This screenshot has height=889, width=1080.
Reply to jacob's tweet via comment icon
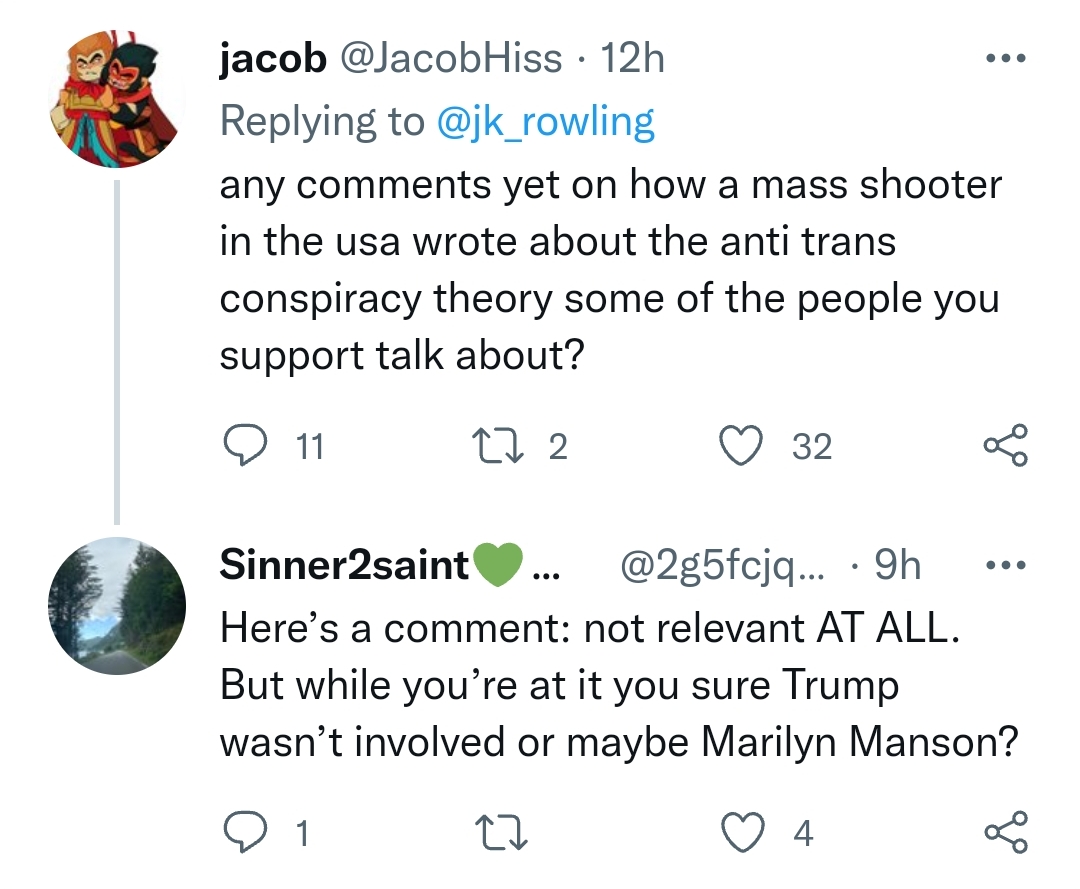(x=246, y=446)
